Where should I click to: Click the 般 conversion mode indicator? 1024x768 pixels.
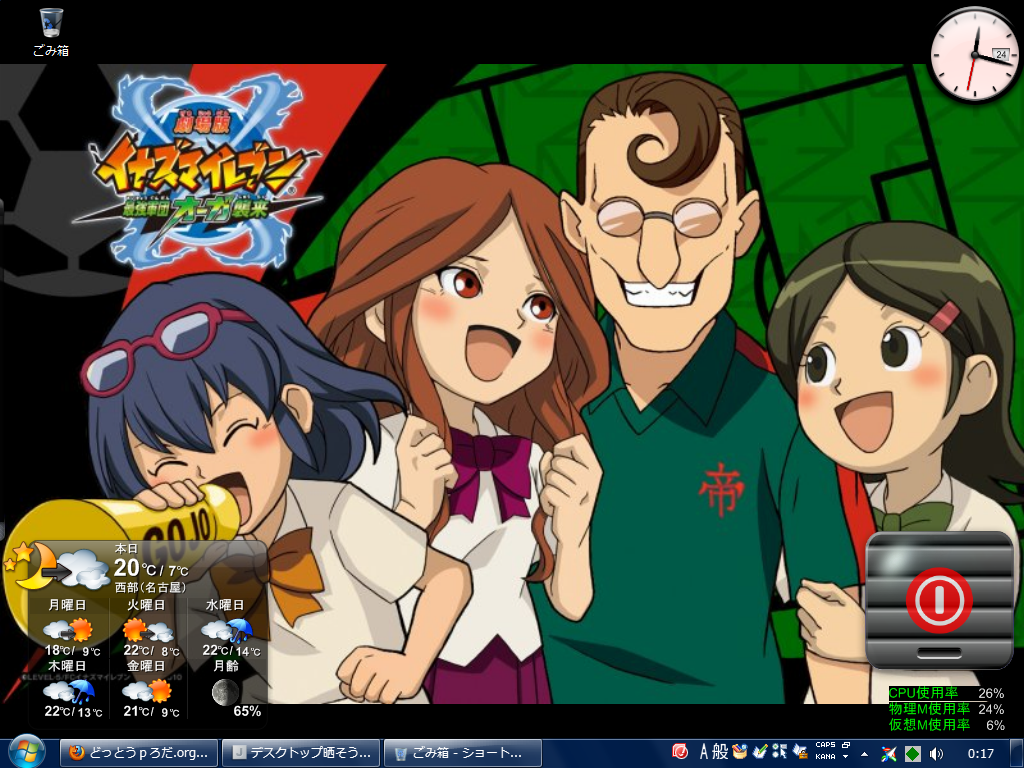point(720,752)
